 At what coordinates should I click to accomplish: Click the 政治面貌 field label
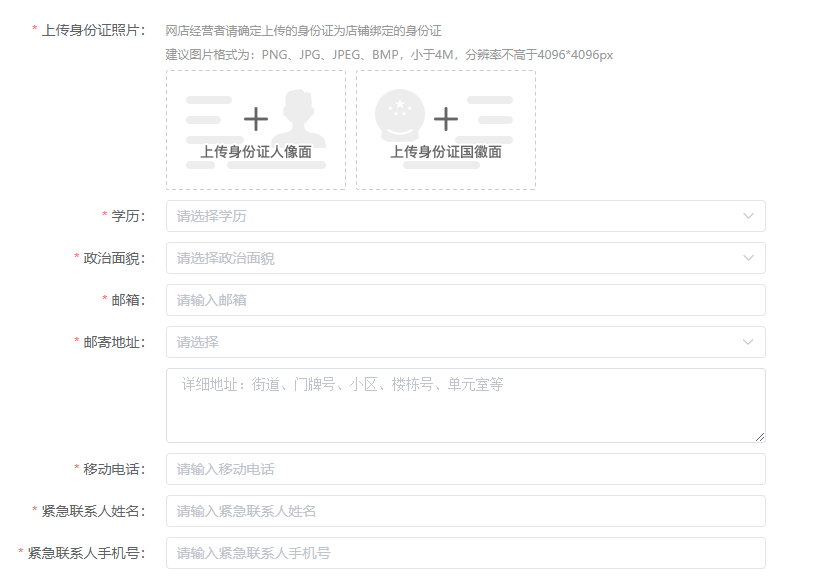[113, 258]
